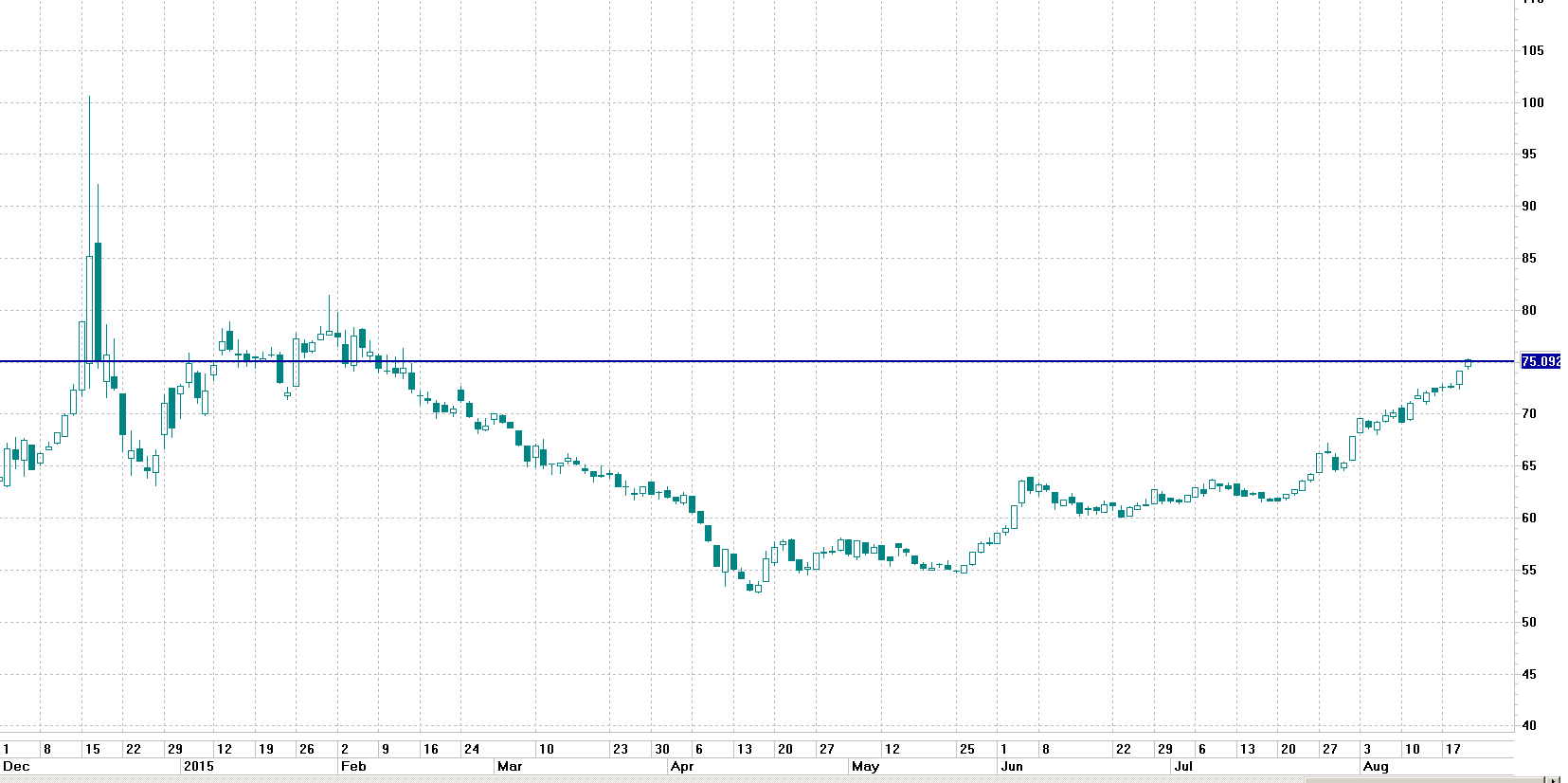Click the Feb month label

pos(353,766)
